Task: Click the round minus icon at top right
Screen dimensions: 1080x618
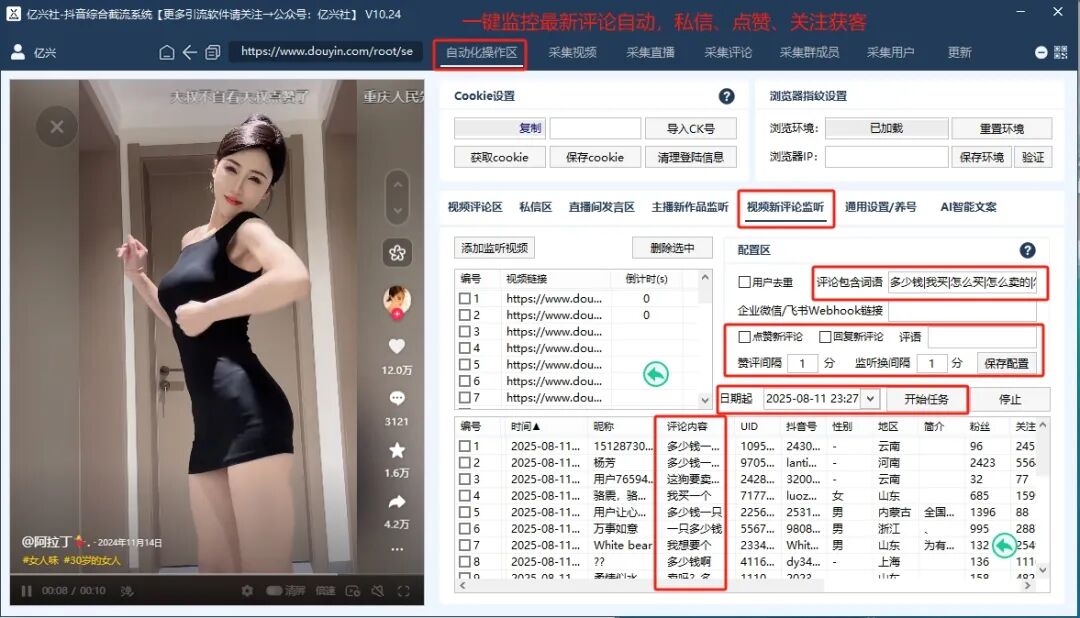Action: pyautogui.click(x=1041, y=52)
